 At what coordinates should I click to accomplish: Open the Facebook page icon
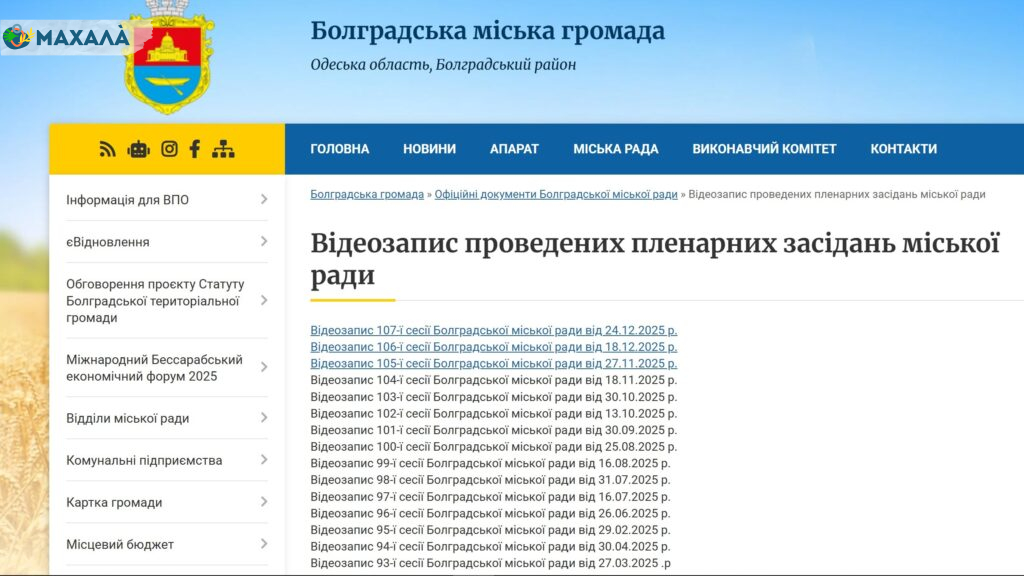[x=195, y=149]
